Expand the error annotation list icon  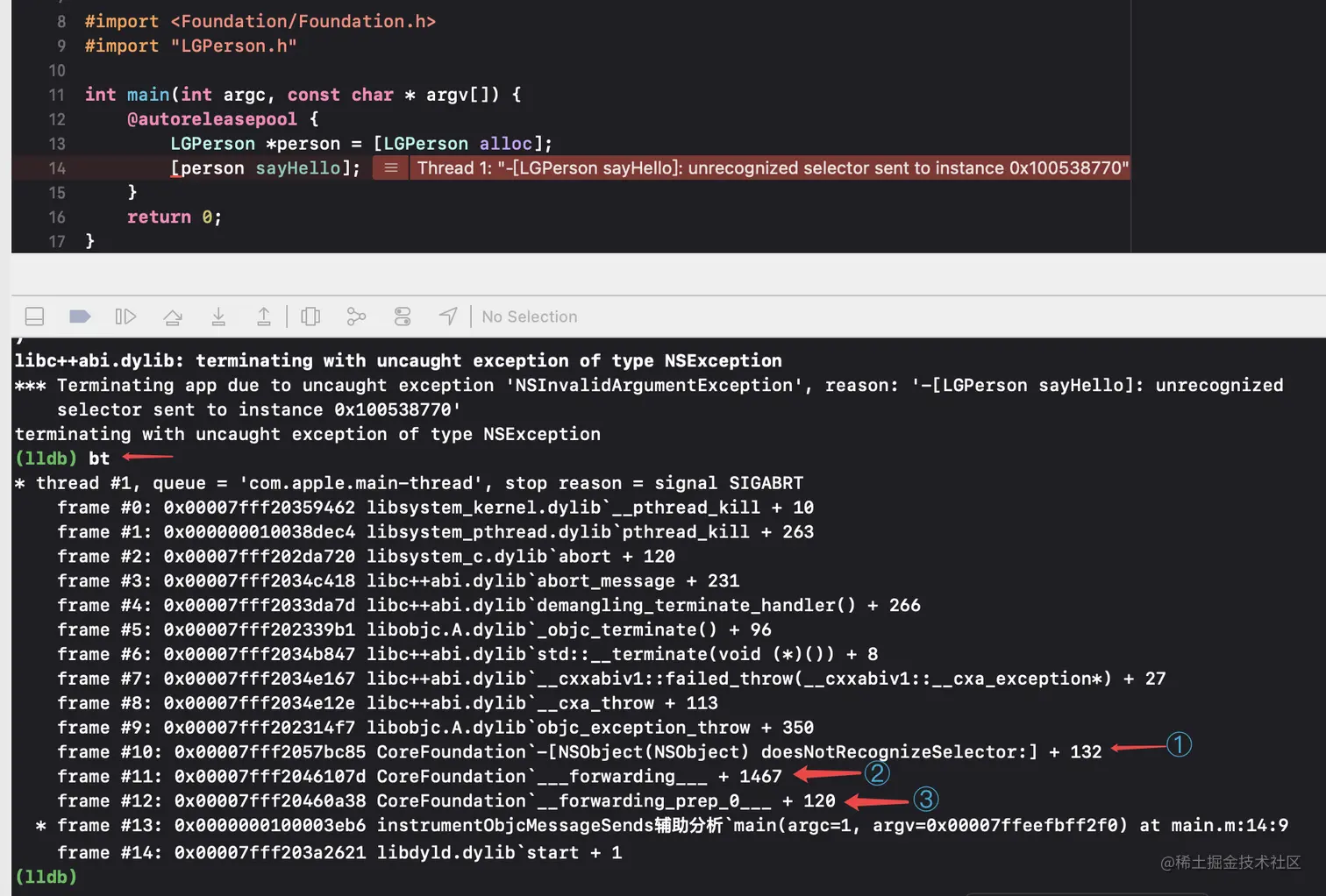point(391,168)
